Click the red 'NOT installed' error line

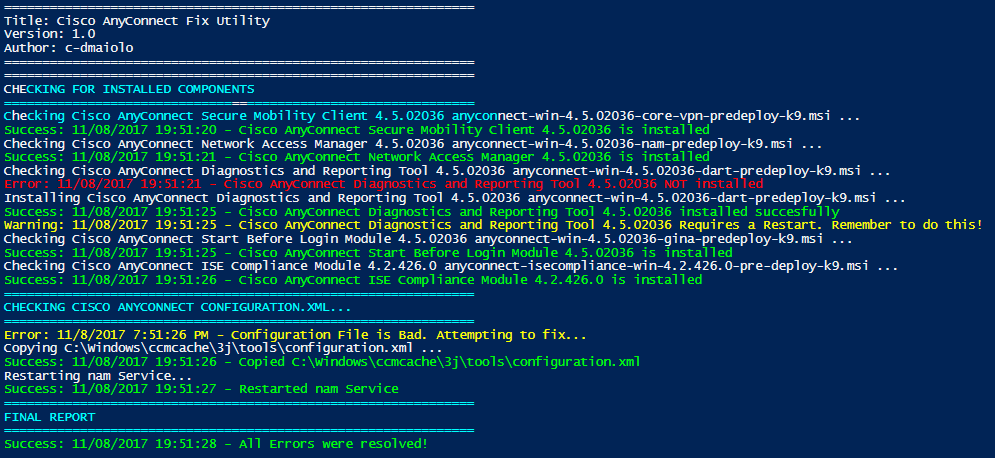pyautogui.click(x=383, y=184)
